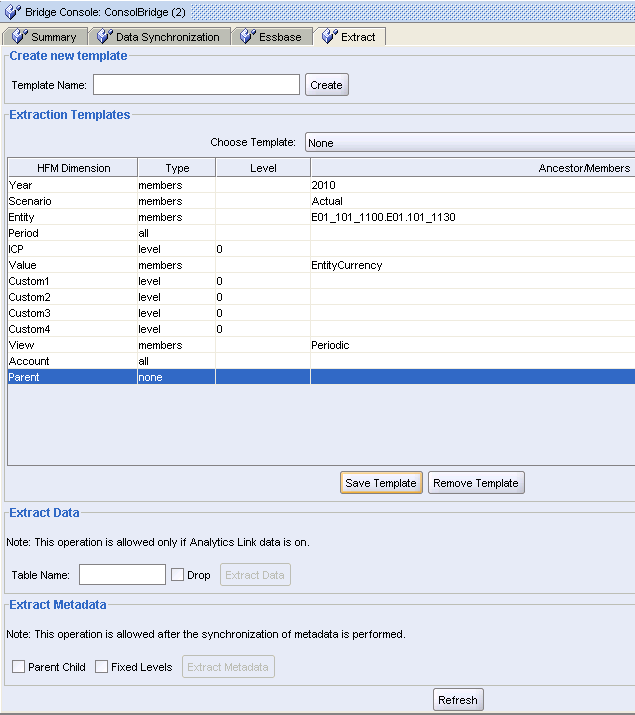Viewport: 635px width, 715px height.
Task: Click the Periodic member cell
Action: click(x=473, y=345)
